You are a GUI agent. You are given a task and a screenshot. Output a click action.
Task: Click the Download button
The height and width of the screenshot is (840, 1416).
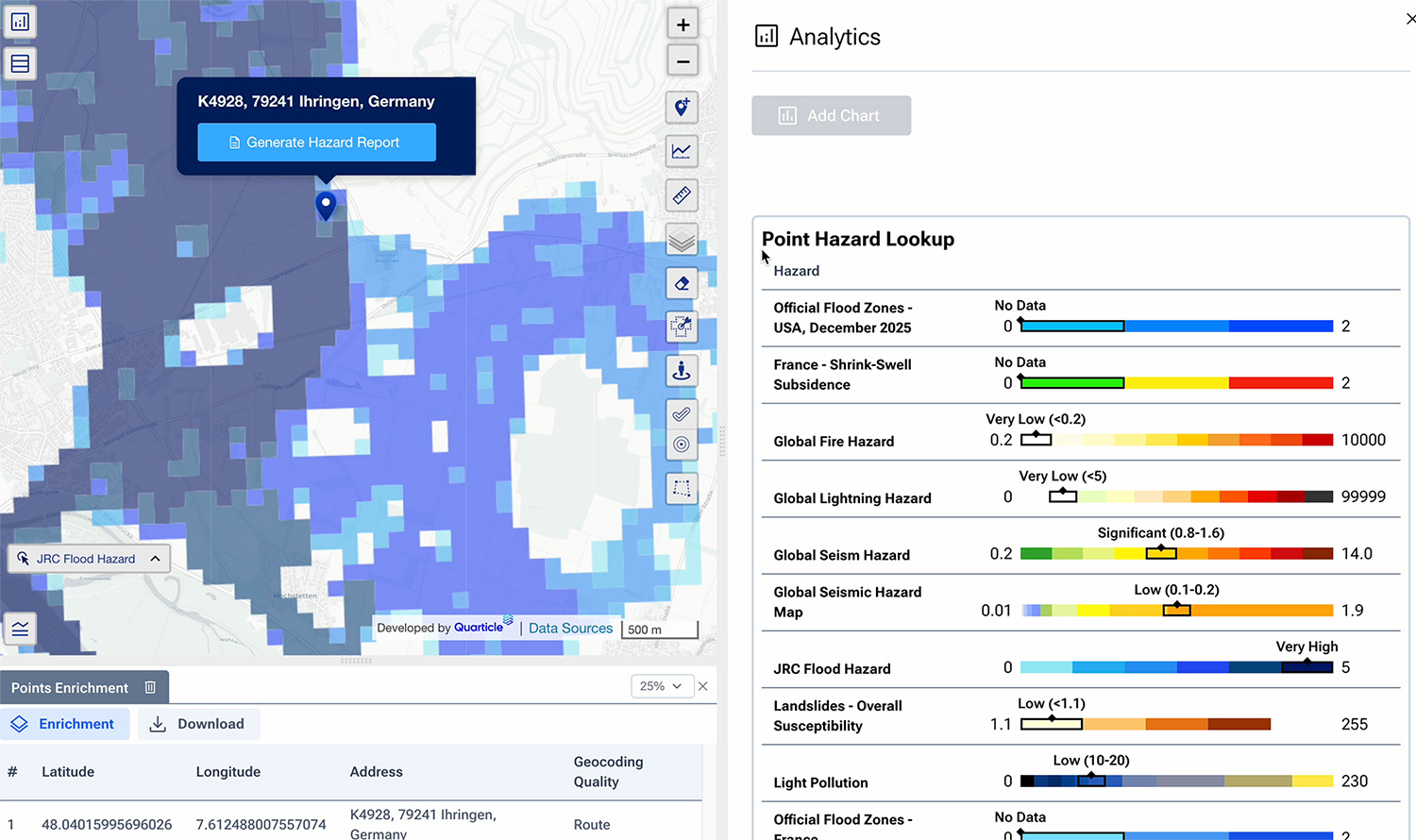click(x=198, y=724)
